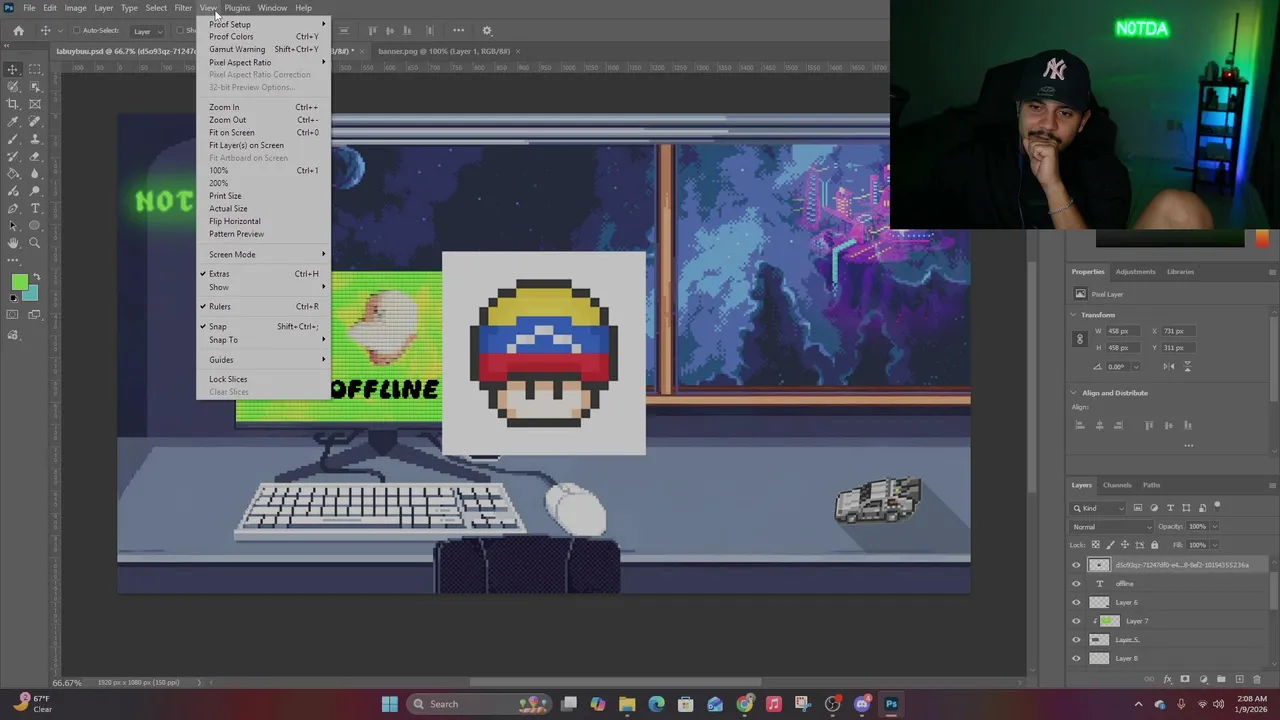The height and width of the screenshot is (720, 1280).
Task: Open the Opacity dropdown arrow
Action: click(1214, 527)
